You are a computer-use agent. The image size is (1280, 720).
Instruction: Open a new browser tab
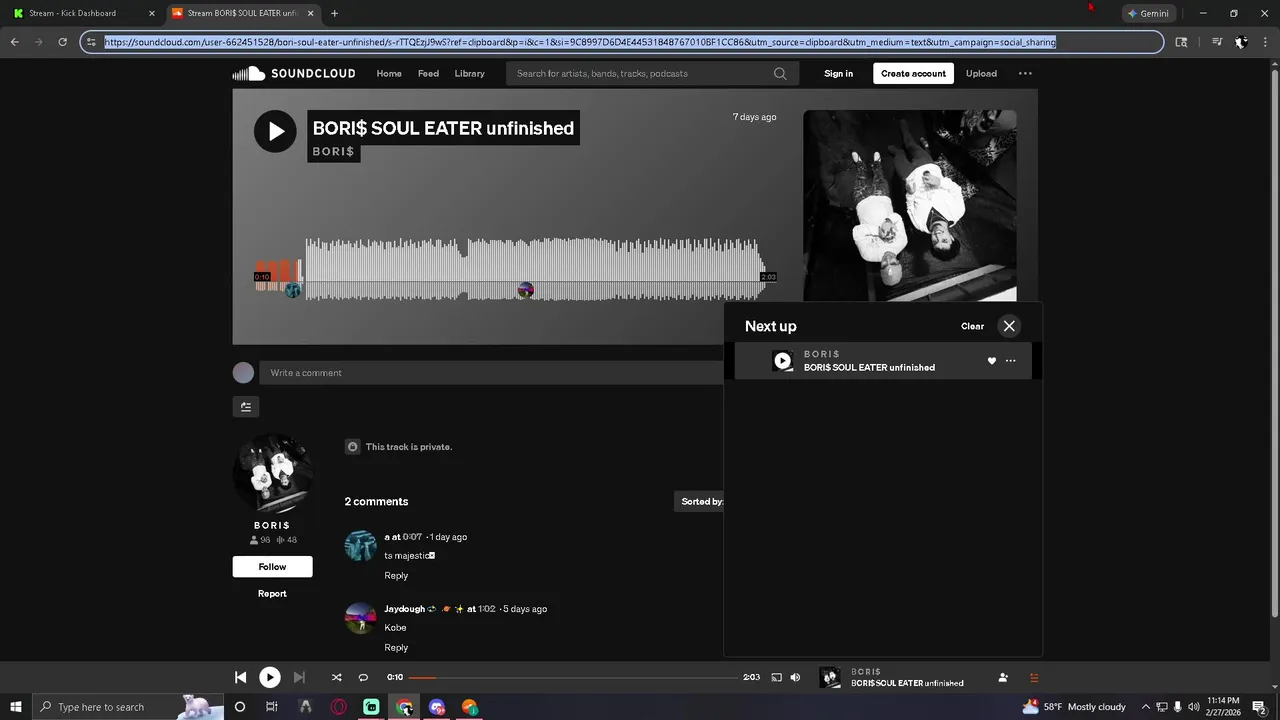tap(334, 13)
